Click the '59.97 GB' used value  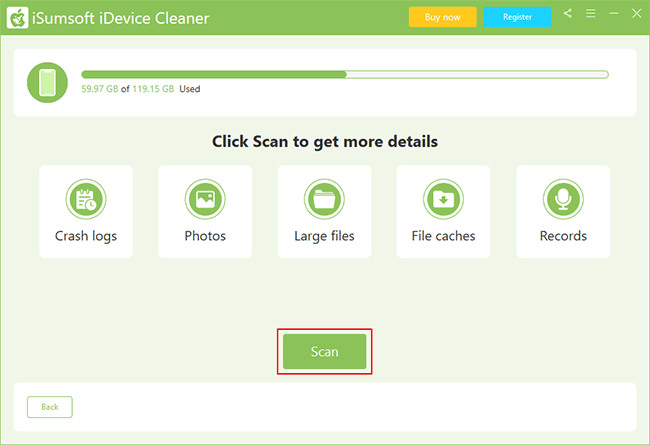99,89
